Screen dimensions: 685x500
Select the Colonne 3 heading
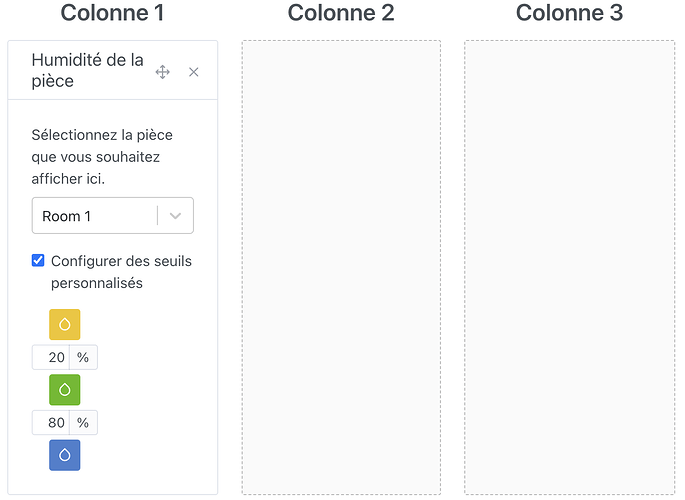[569, 13]
